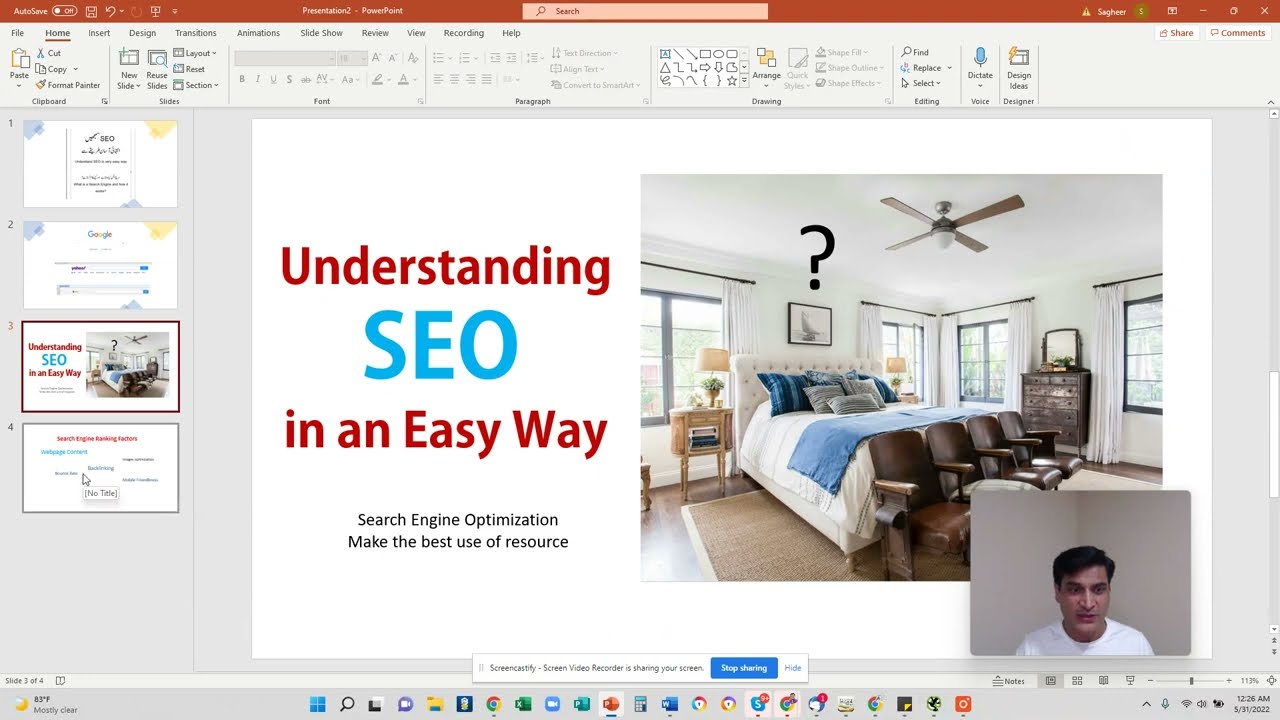
Task: Switch to Slide Sorter view in status bar
Action: coord(1077,681)
